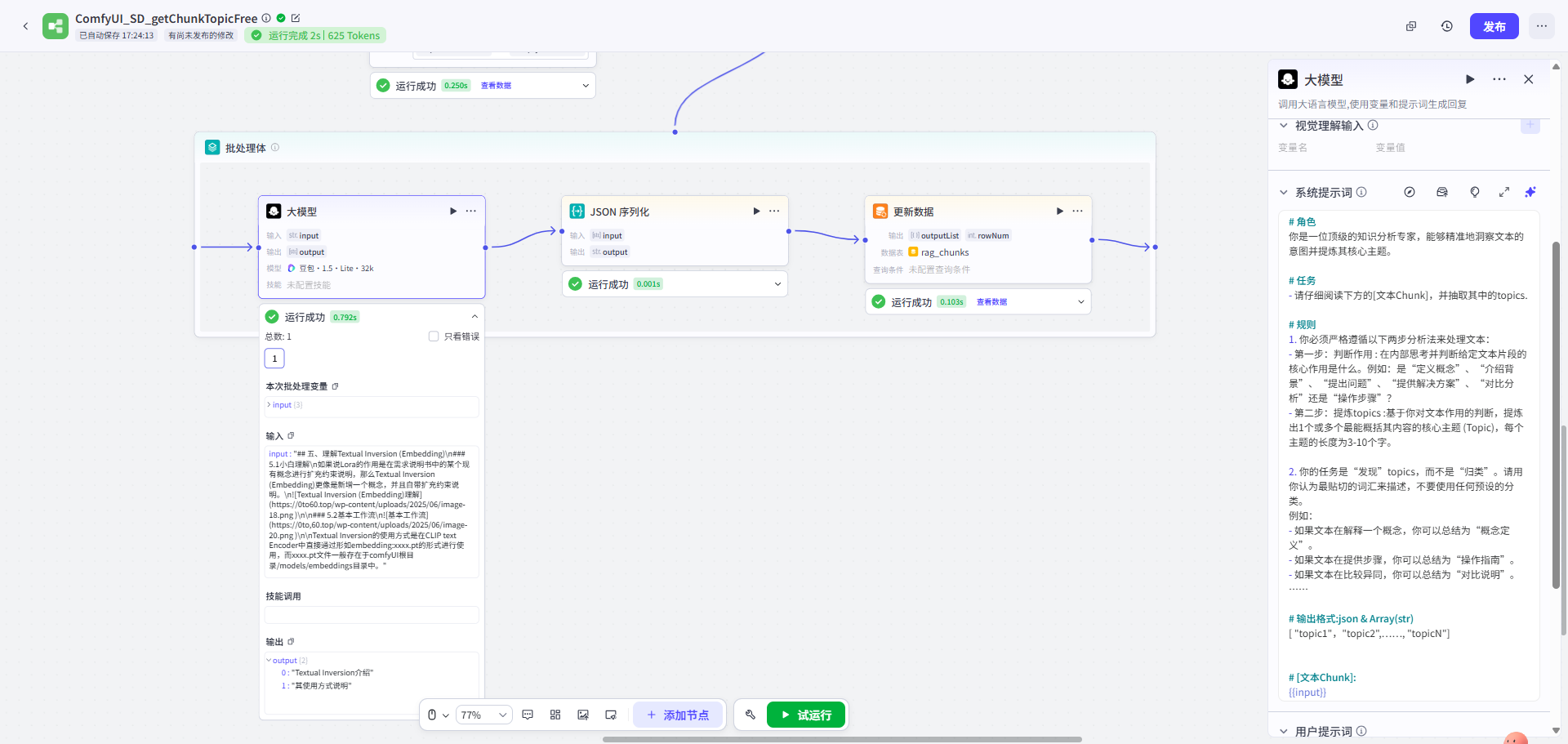Toggle the 只看错误 checkbox
This screenshot has height=744, width=1568.
pyautogui.click(x=434, y=336)
